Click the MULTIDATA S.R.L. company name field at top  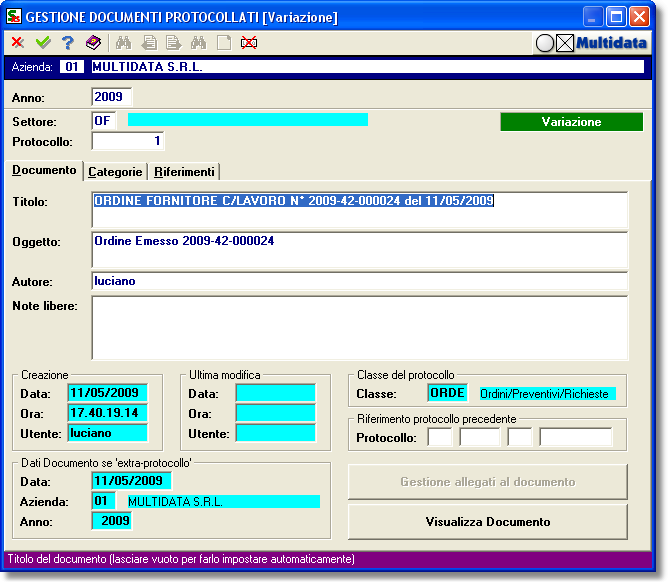367,67
